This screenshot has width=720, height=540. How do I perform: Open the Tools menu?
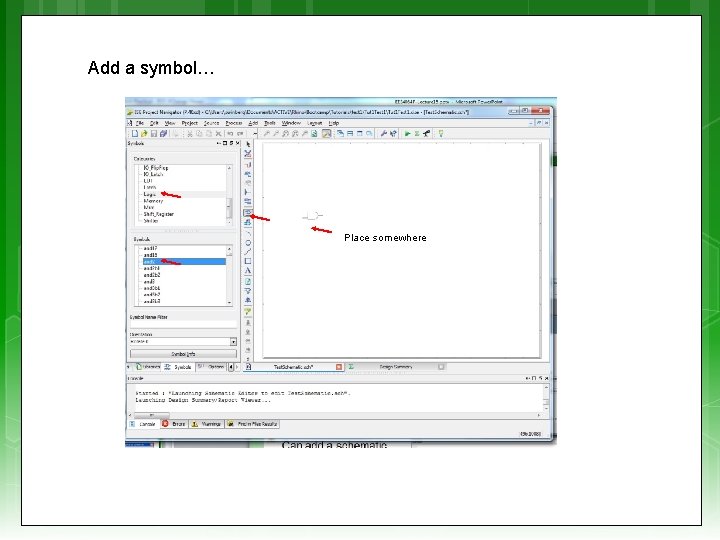[x=270, y=123]
